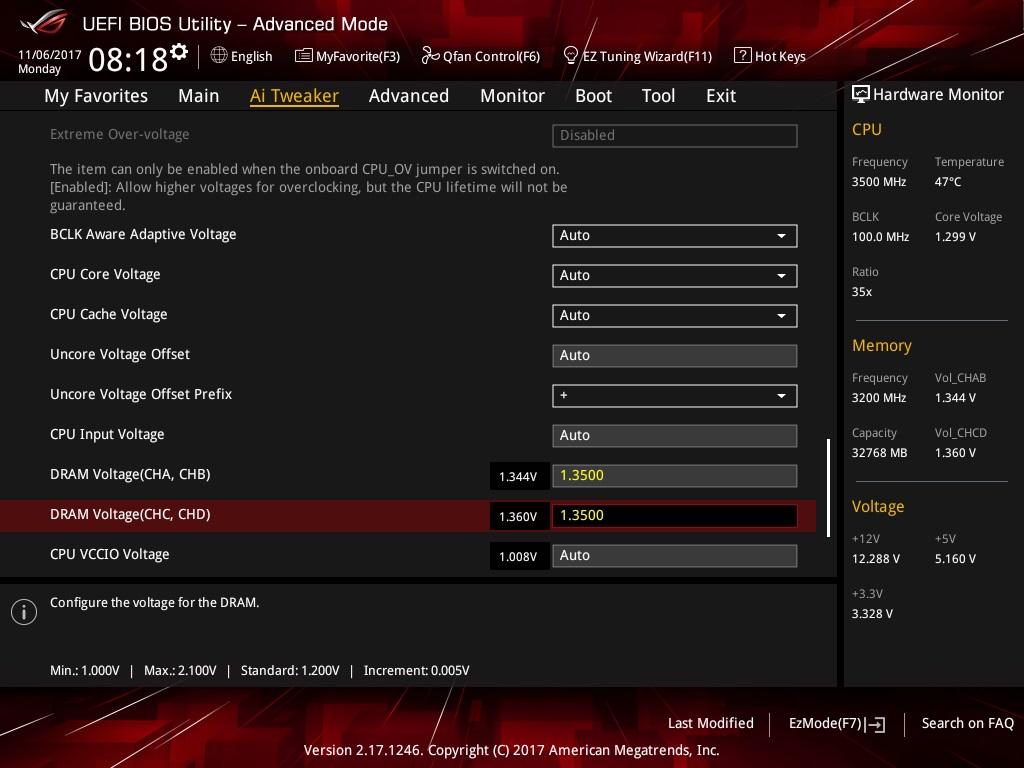1024x768 pixels.
Task: Click the CPU VCCIO Voltage field
Action: [675, 556]
